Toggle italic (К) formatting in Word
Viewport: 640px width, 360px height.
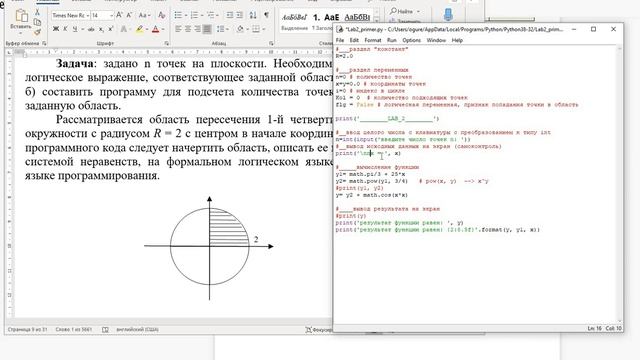[x=65, y=29]
